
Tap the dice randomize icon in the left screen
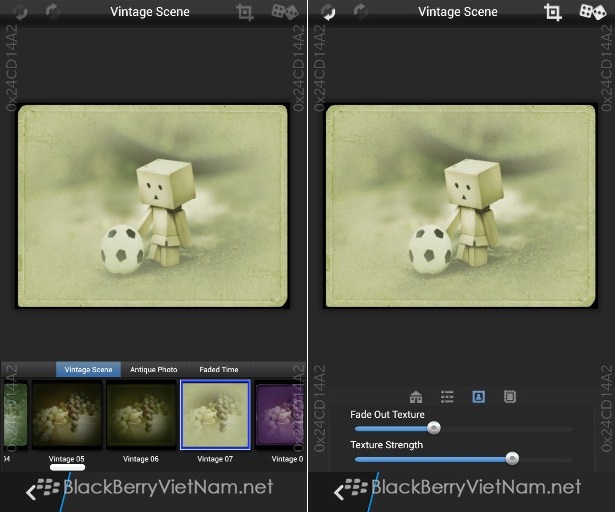[287, 13]
